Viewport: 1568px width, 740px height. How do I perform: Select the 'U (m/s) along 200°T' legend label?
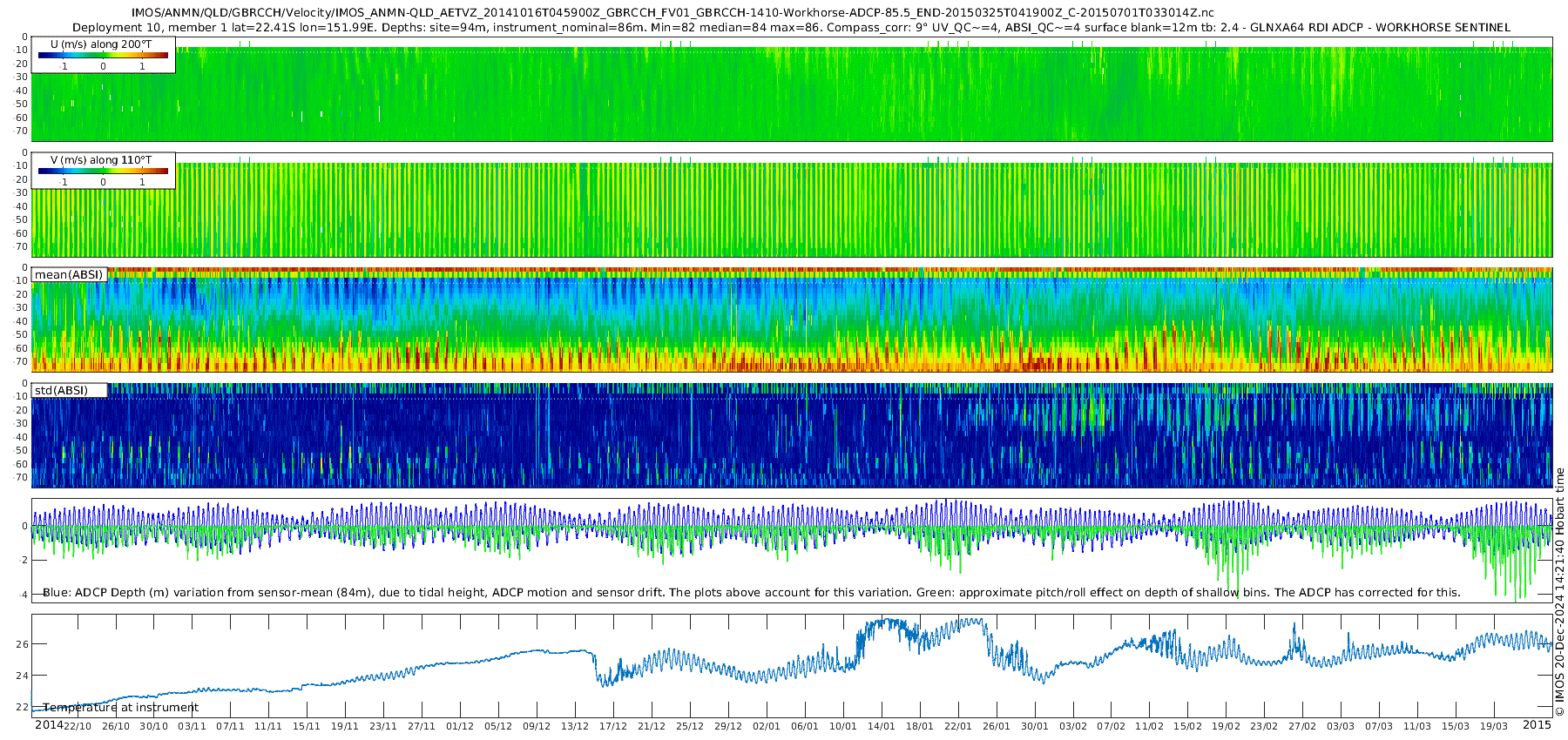101,44
